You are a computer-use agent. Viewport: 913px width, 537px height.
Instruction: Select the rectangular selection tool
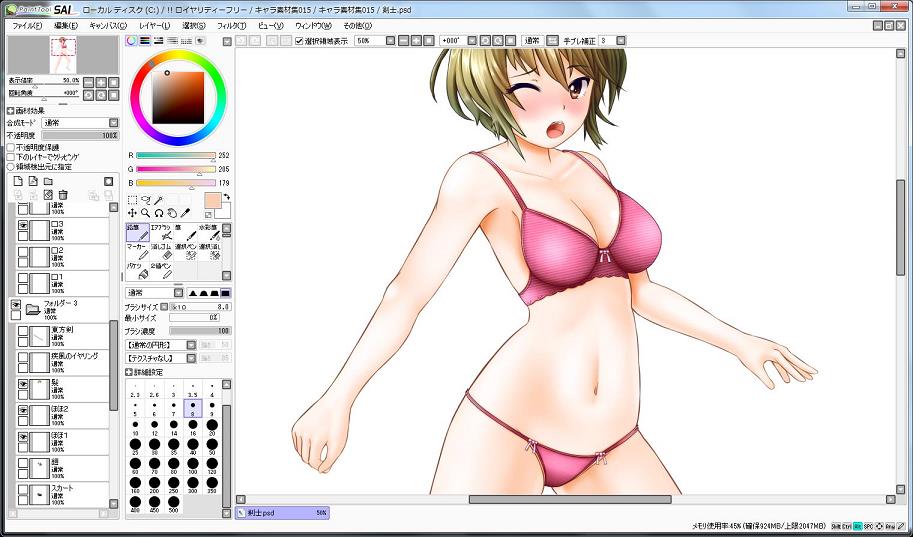(133, 200)
